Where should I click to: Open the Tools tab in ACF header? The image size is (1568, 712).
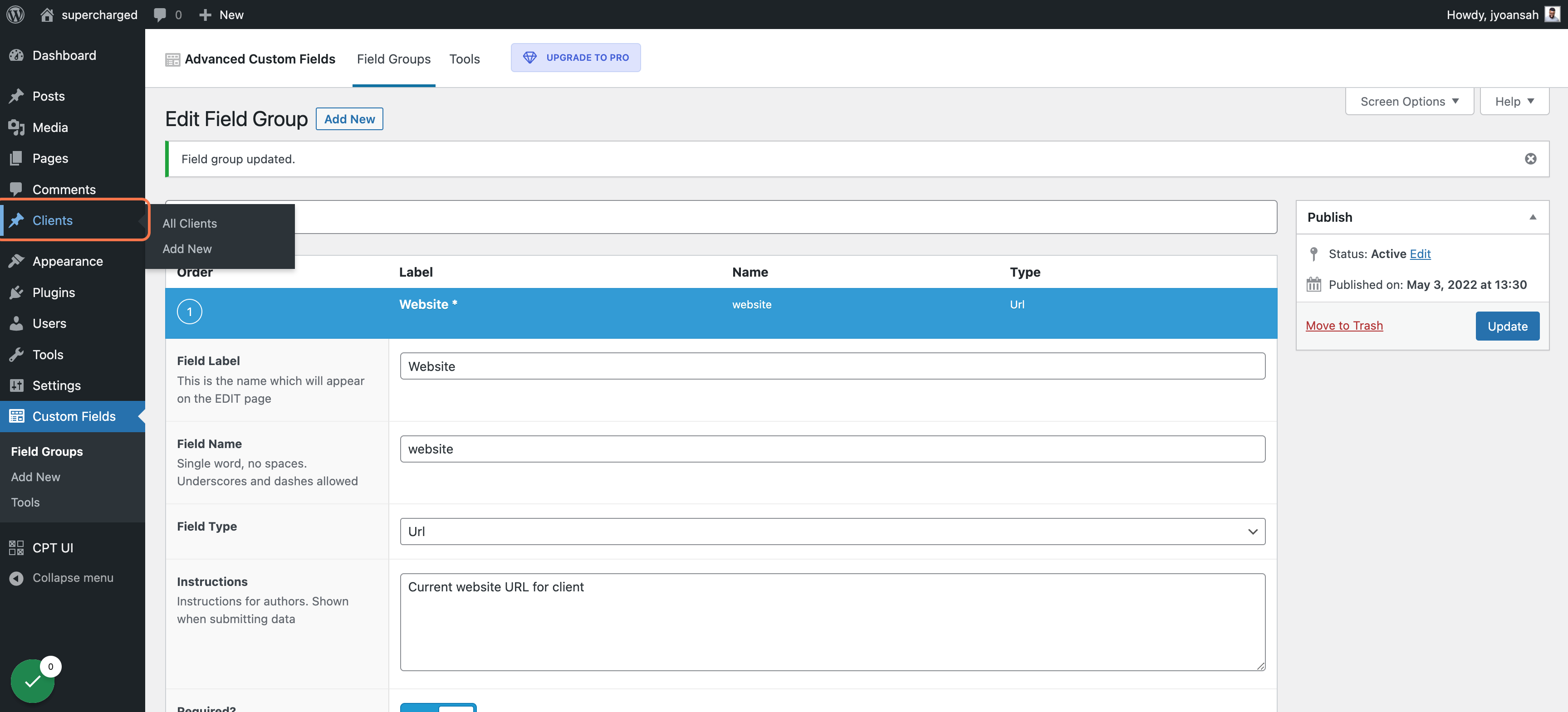point(465,59)
